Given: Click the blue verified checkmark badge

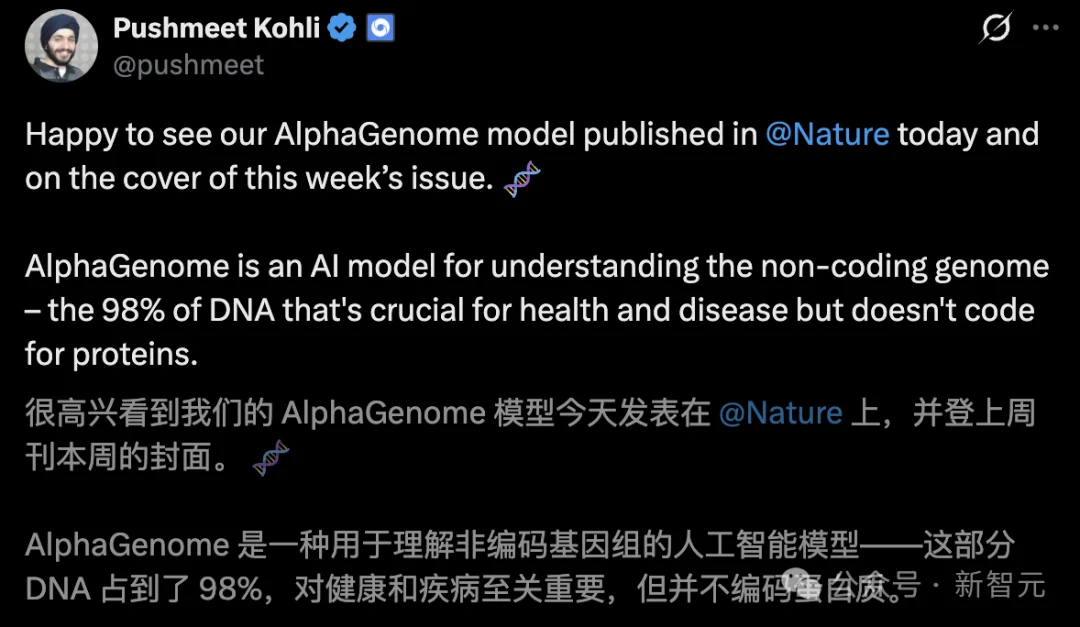Looking at the screenshot, I should pyautogui.click(x=341, y=28).
